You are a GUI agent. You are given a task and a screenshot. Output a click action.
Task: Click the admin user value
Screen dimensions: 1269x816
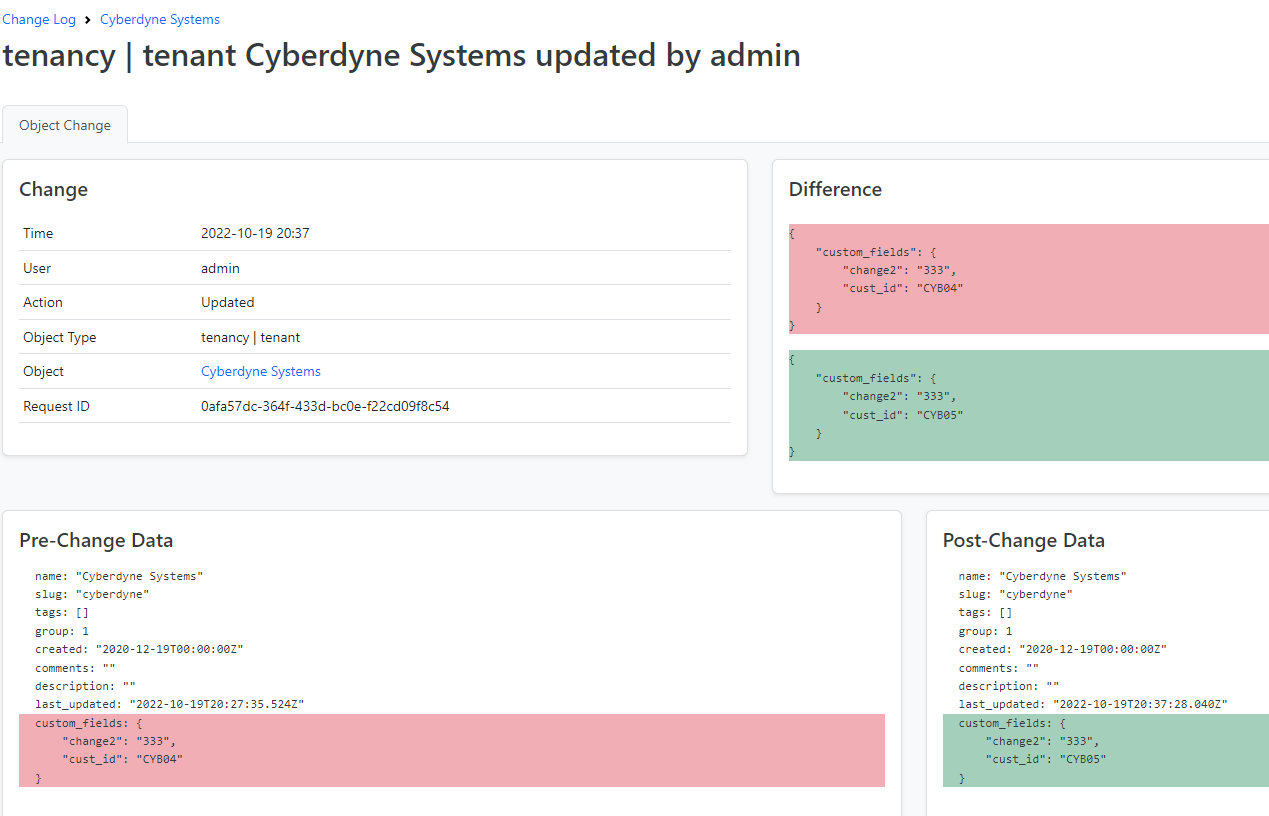point(220,268)
